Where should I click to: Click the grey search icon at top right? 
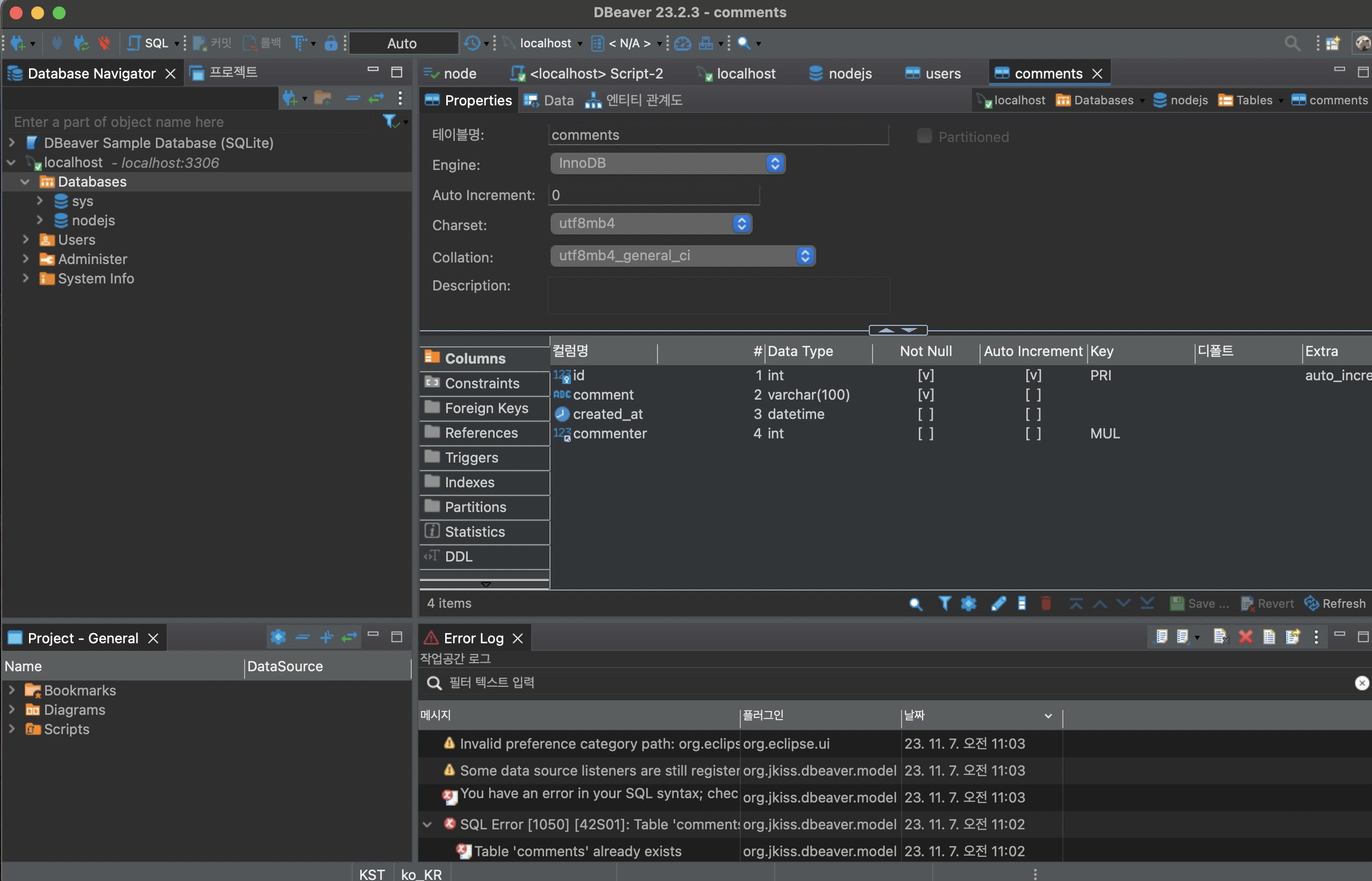point(1292,43)
